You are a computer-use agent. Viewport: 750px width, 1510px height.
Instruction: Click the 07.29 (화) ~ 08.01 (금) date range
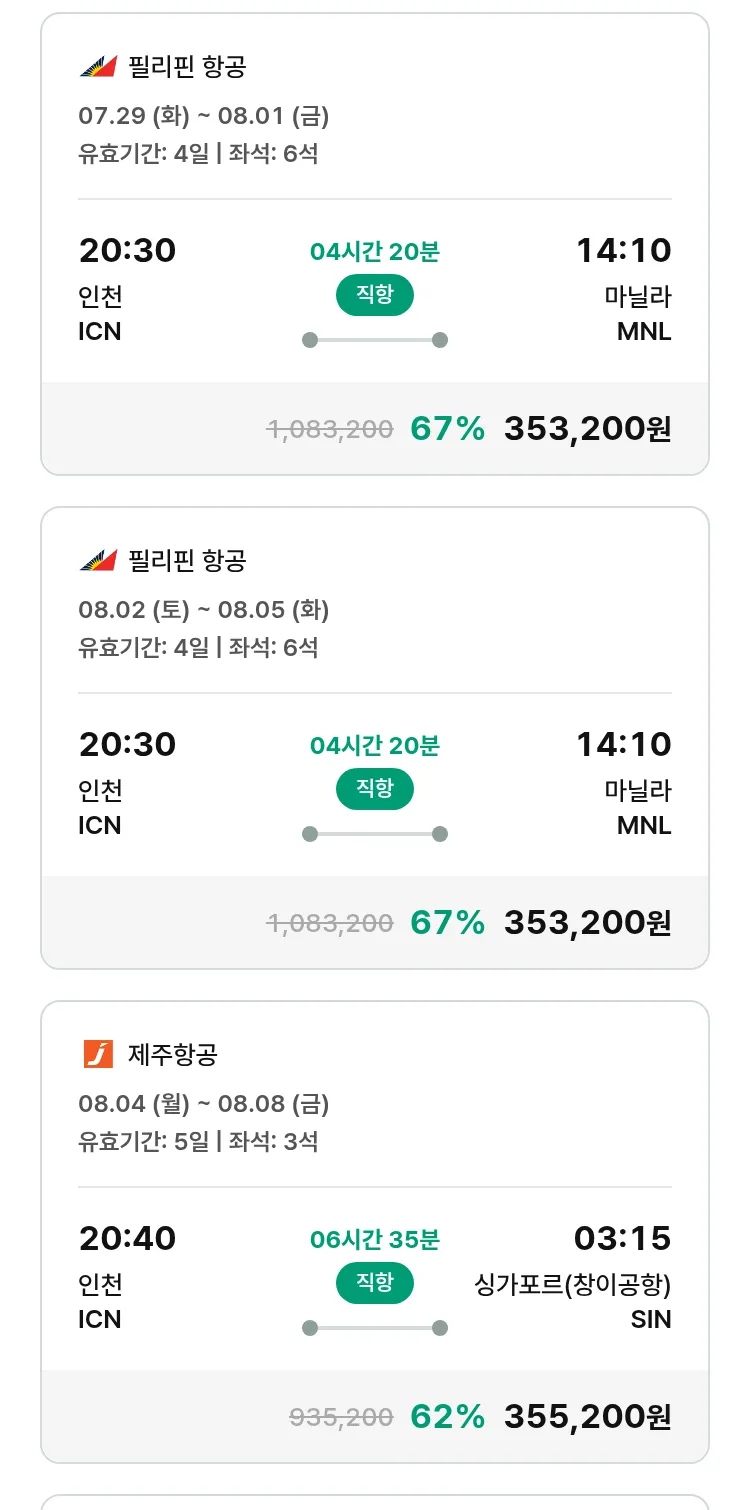(204, 116)
